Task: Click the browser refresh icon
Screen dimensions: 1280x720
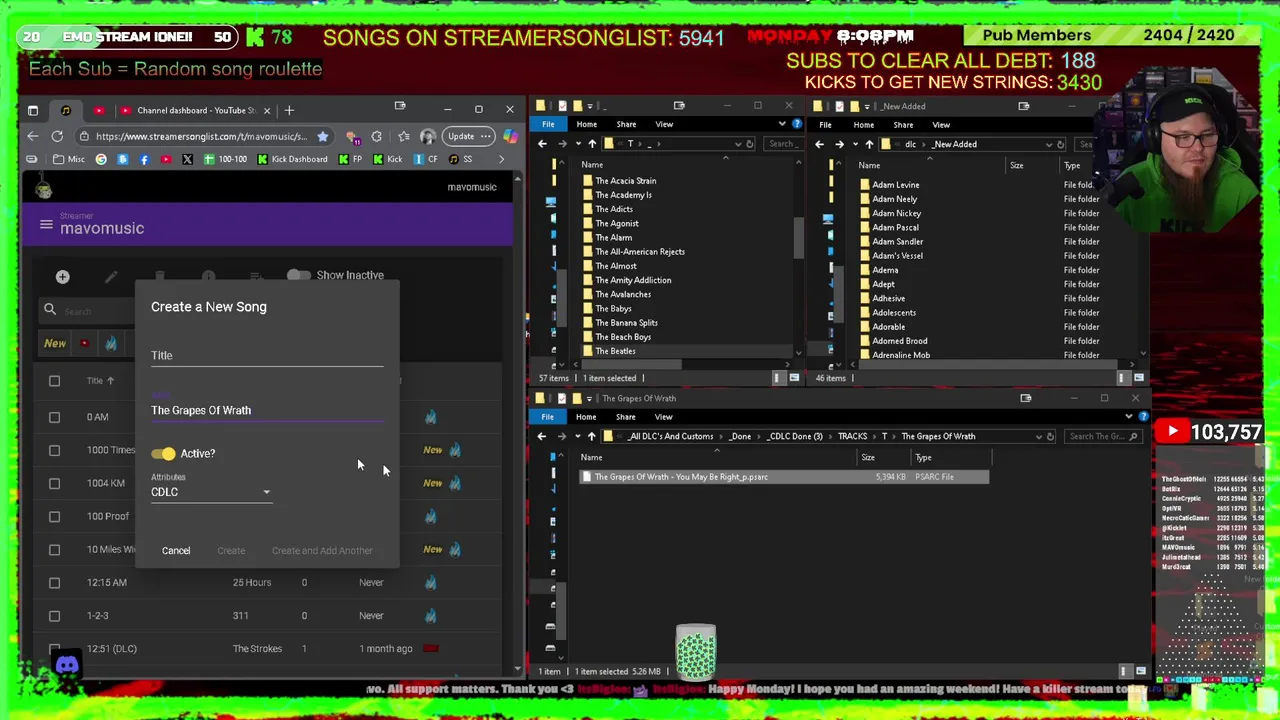Action: click(x=57, y=136)
